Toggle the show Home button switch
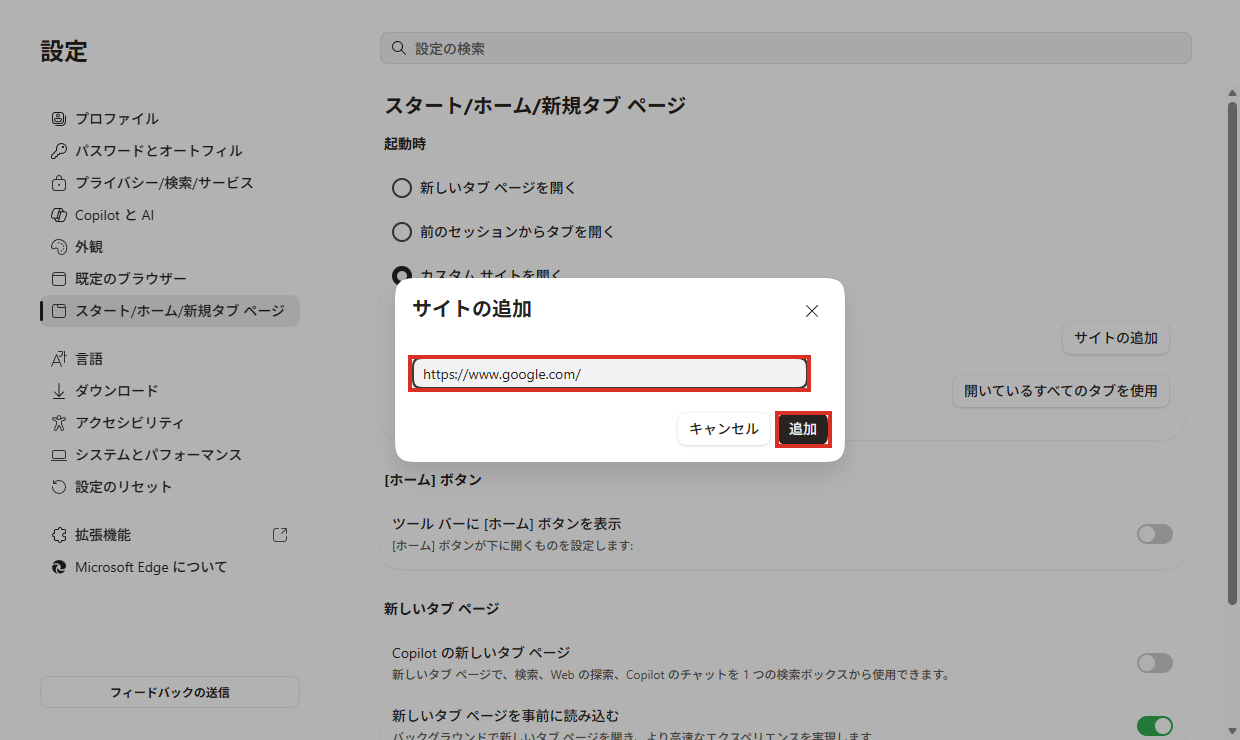 [x=1155, y=534]
